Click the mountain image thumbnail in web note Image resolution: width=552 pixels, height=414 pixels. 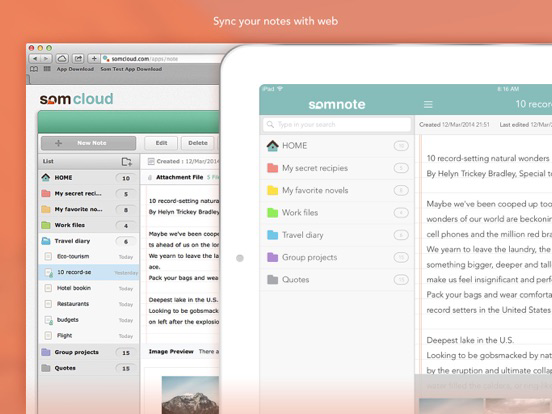pyautogui.click(x=190, y=395)
